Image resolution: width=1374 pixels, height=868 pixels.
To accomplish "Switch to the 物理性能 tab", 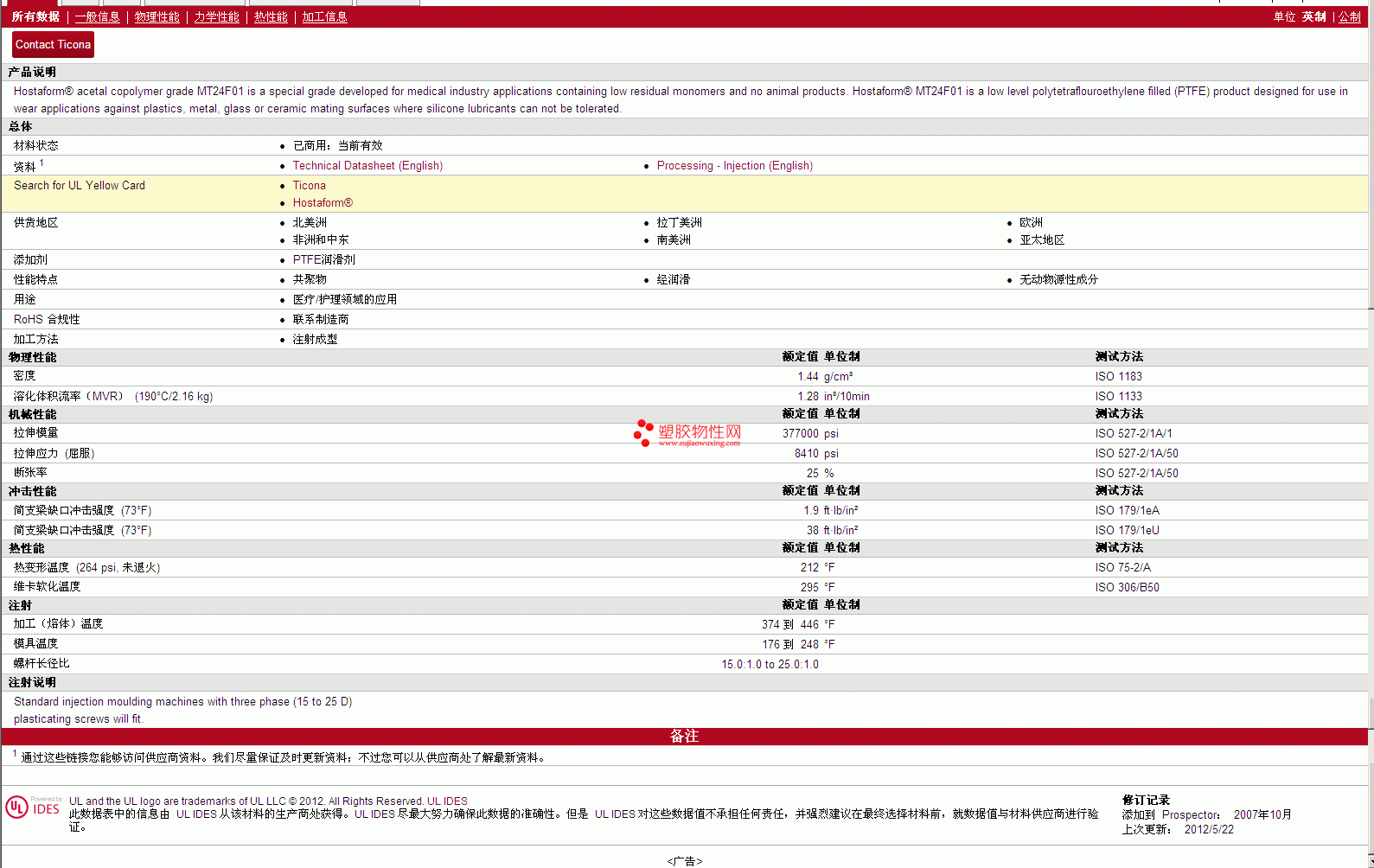I will pyautogui.click(x=157, y=17).
